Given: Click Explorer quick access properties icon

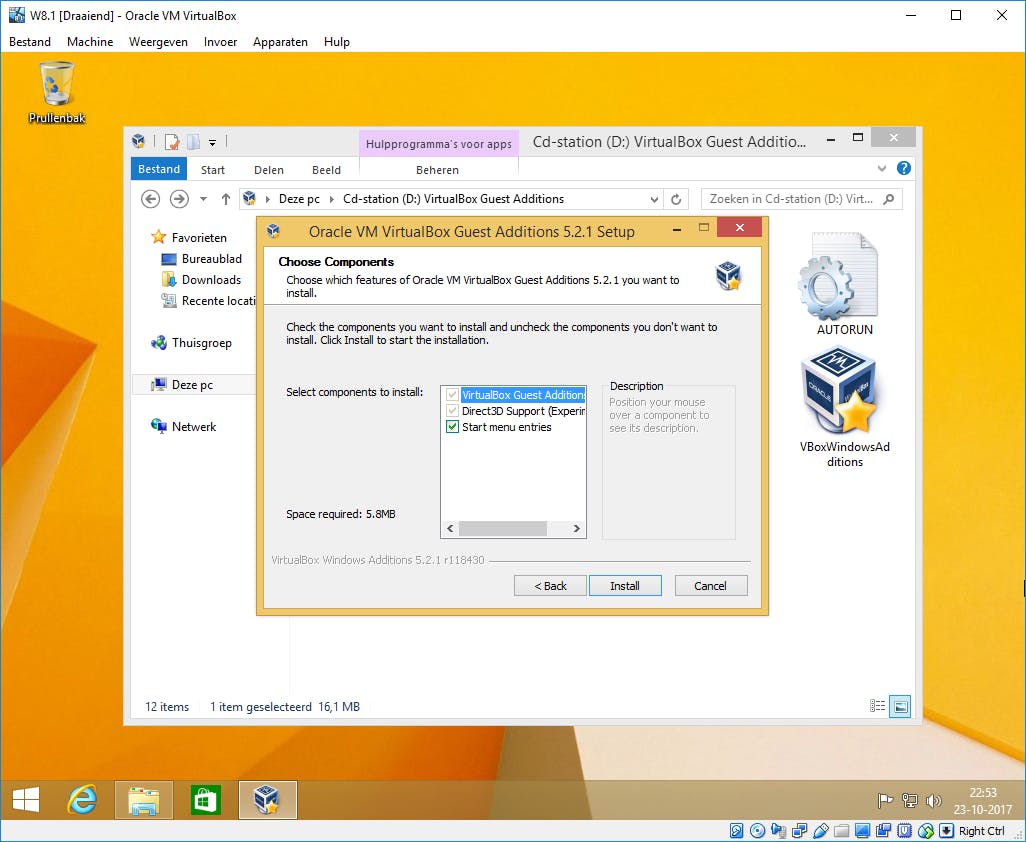Looking at the screenshot, I should pyautogui.click(x=172, y=141).
